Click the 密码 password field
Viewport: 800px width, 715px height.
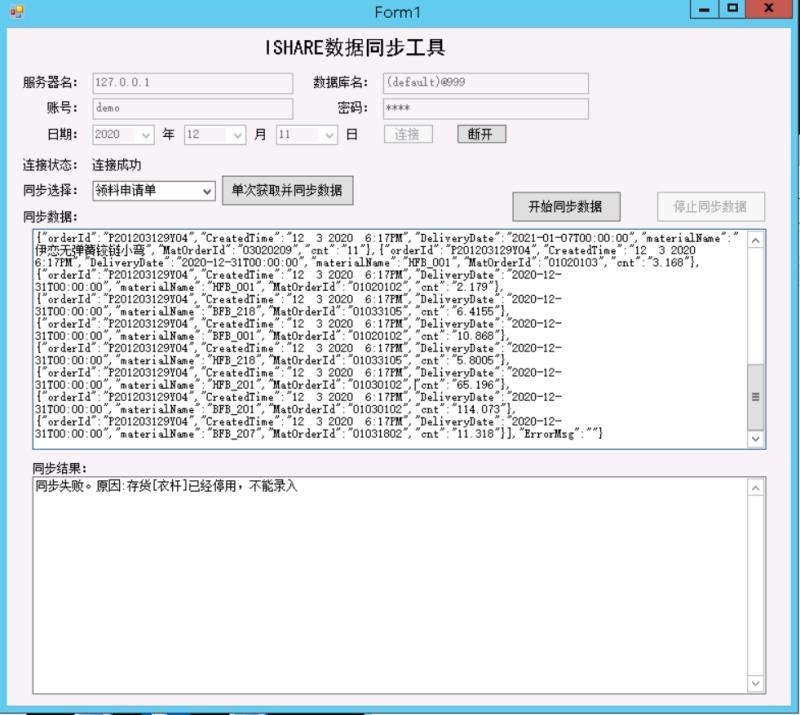(x=486, y=109)
